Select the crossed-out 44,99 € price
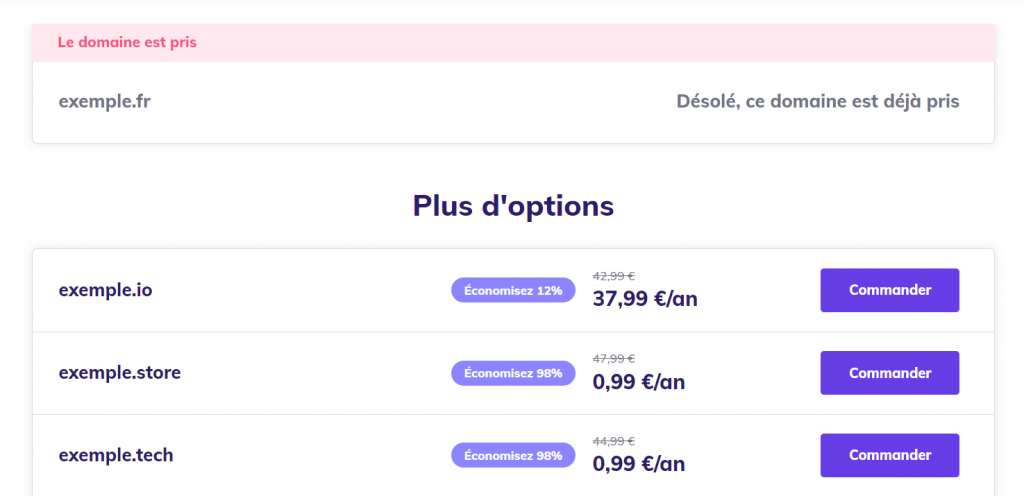The height and width of the screenshot is (496, 1024). 614,441
